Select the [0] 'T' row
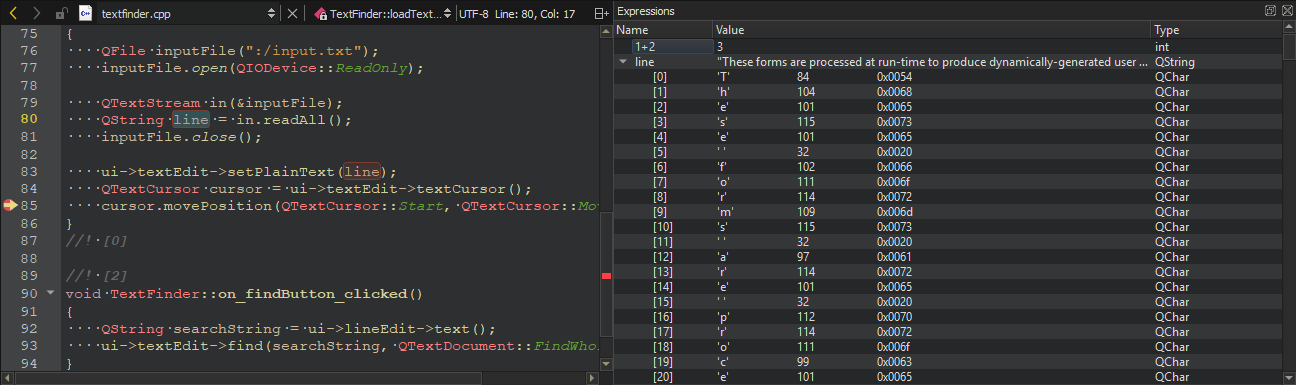The image size is (1296, 385). coord(948,77)
